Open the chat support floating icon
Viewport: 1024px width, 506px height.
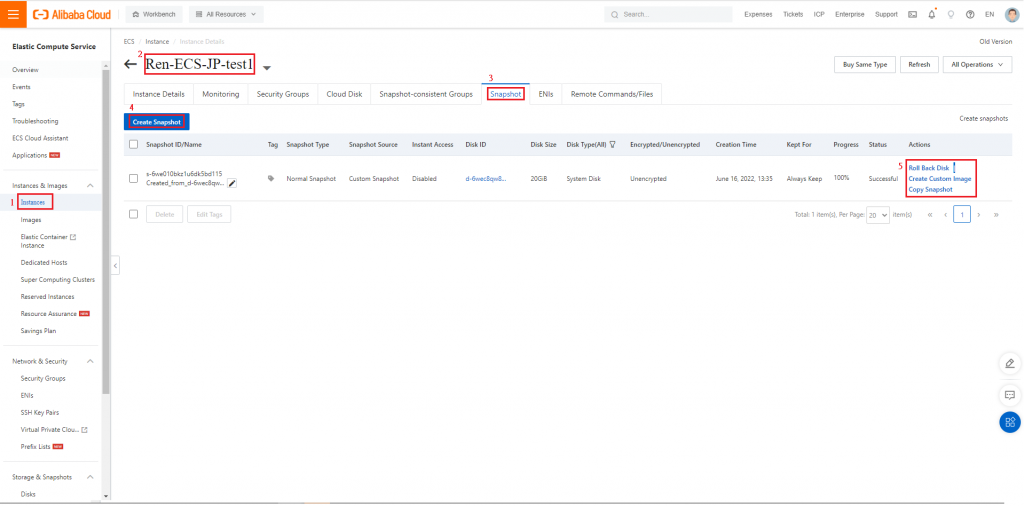[x=1010, y=395]
